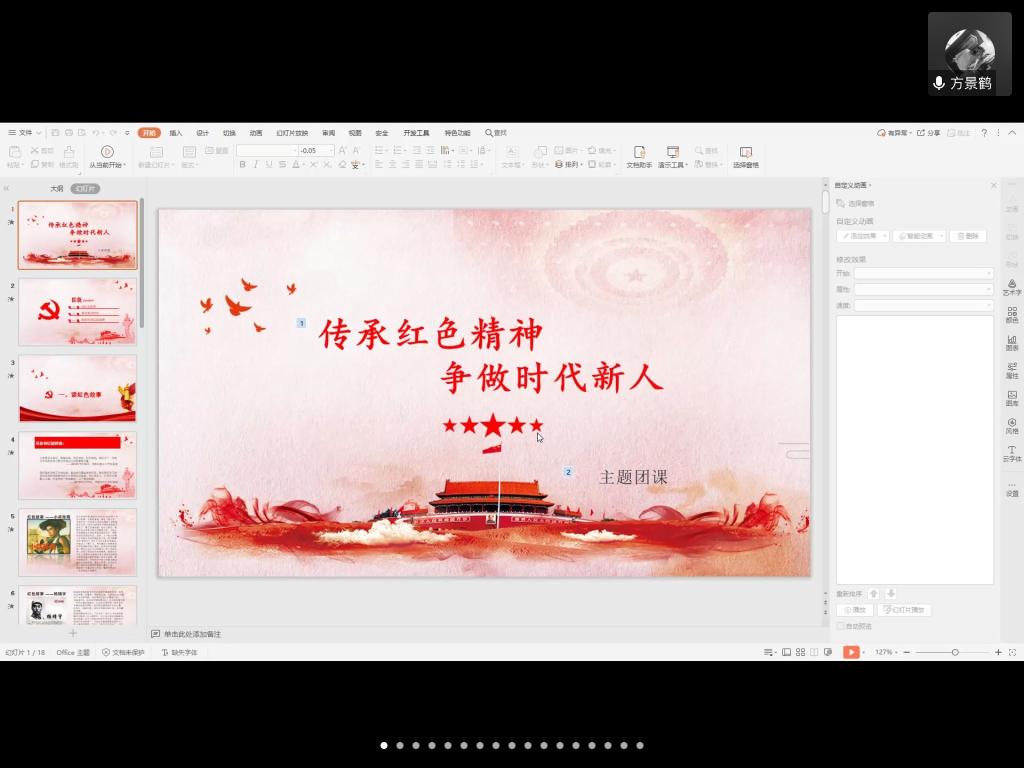Click the zoom slider handle
Screen dimensions: 1024x768
[955, 652]
